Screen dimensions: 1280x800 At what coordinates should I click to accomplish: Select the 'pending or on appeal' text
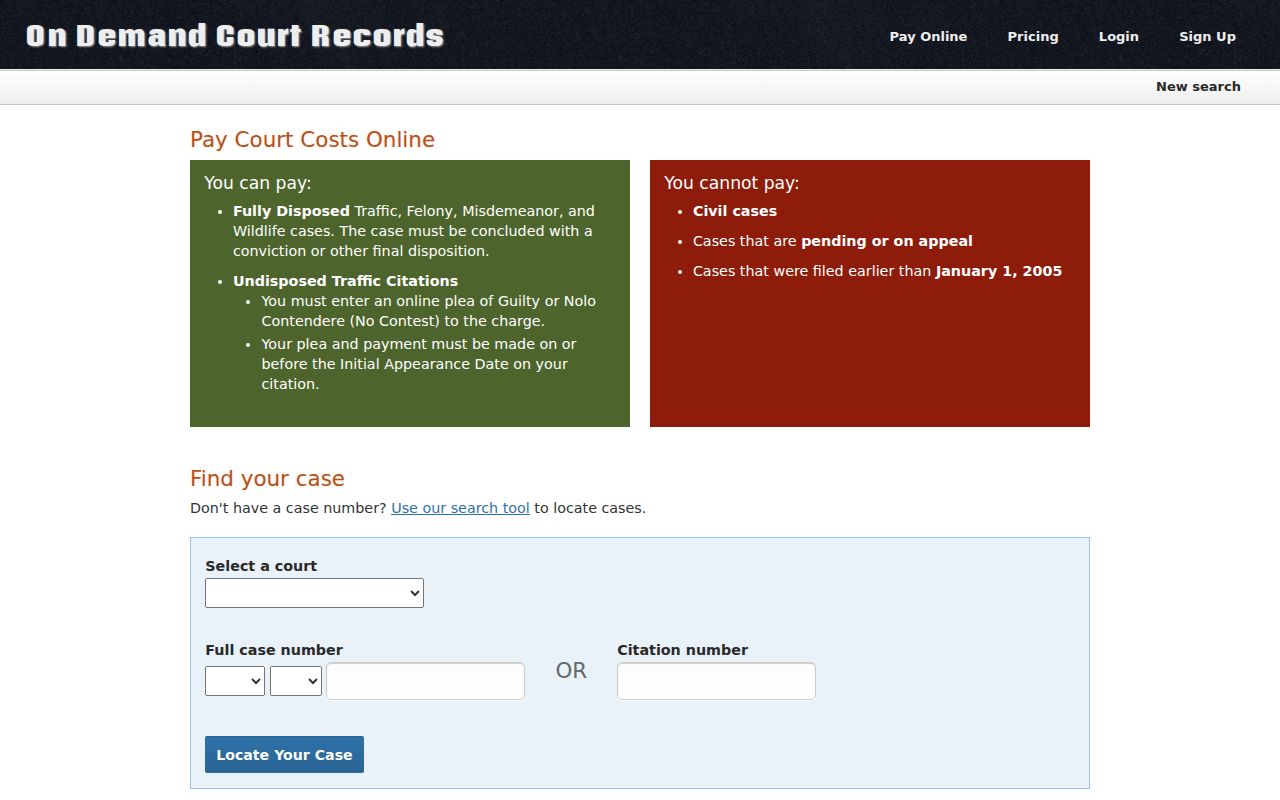(x=887, y=241)
